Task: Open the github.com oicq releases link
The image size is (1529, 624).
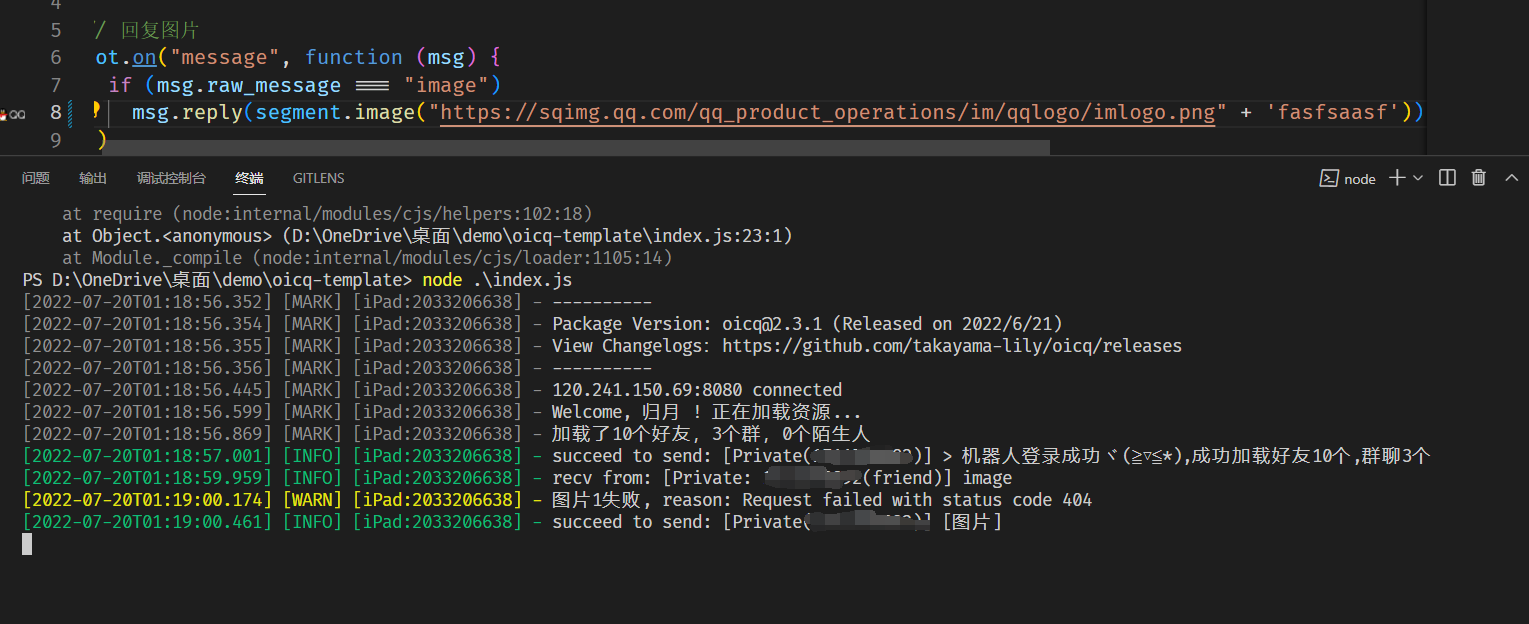Action: click(x=952, y=346)
